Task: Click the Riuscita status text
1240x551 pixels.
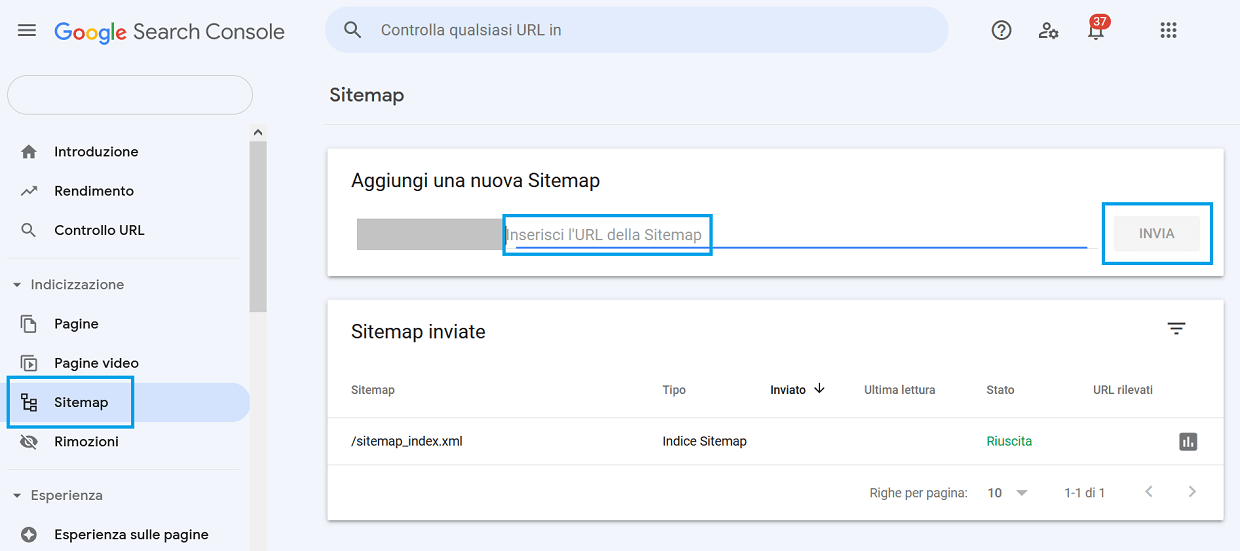Action: point(1009,441)
